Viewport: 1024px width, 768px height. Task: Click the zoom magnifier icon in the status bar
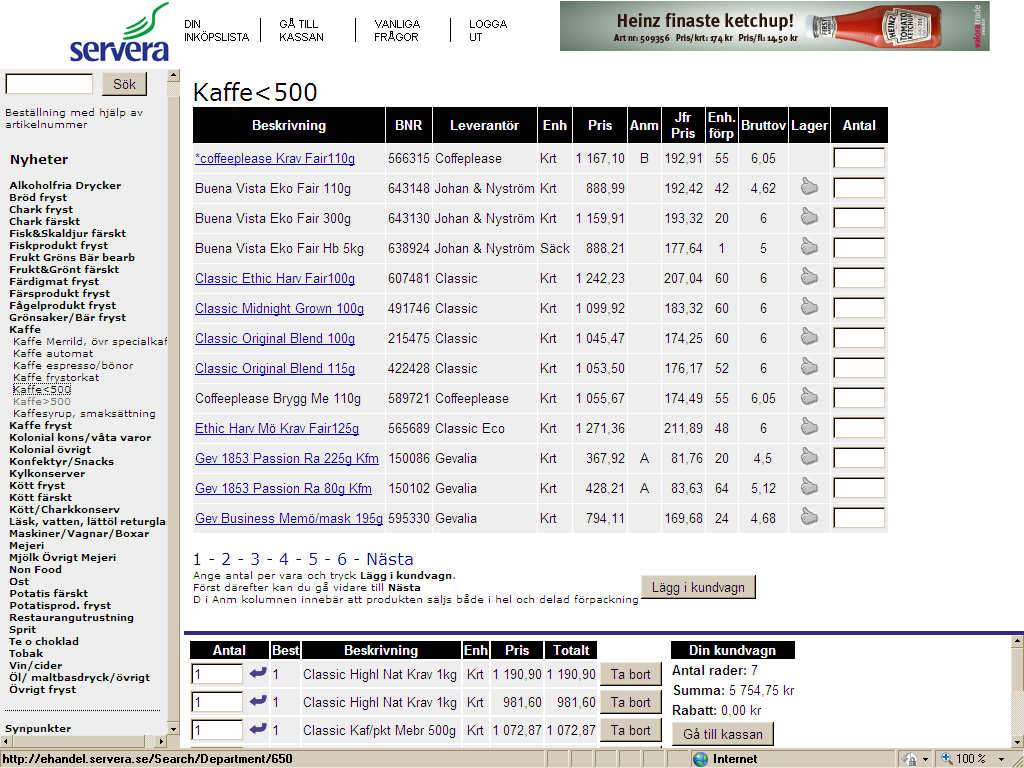pyautogui.click(x=946, y=758)
